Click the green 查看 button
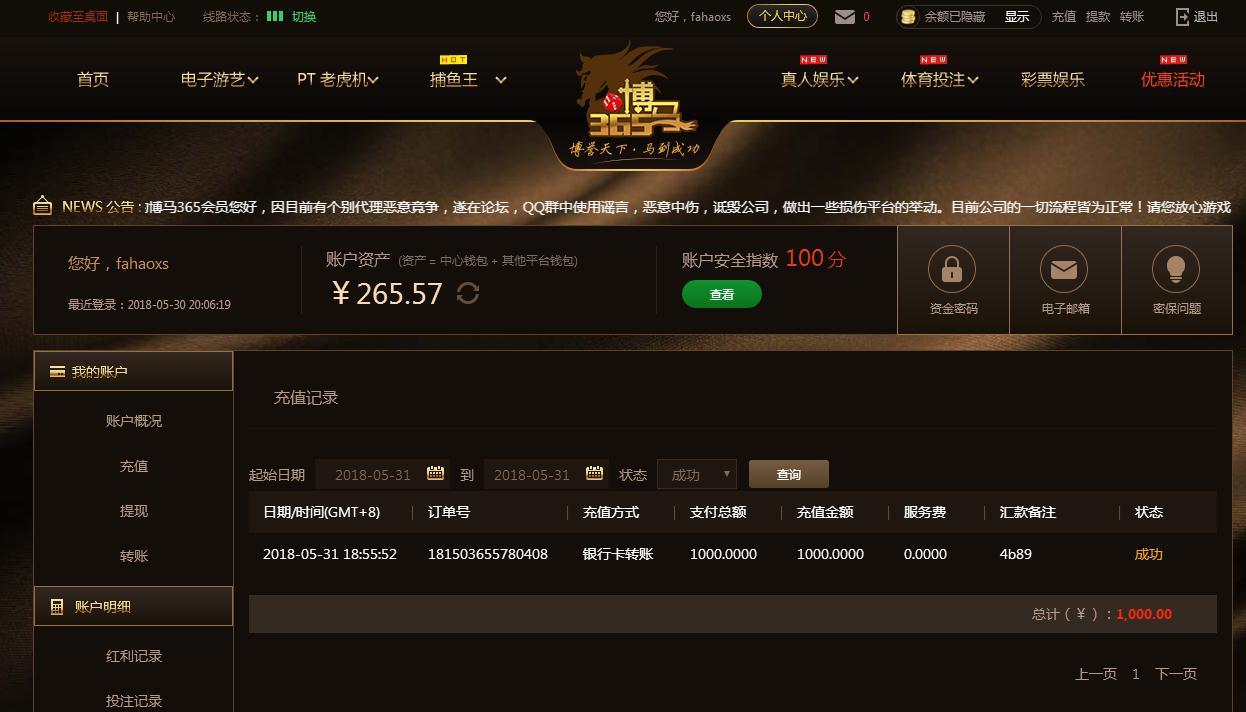The width and height of the screenshot is (1246, 712). tap(722, 294)
